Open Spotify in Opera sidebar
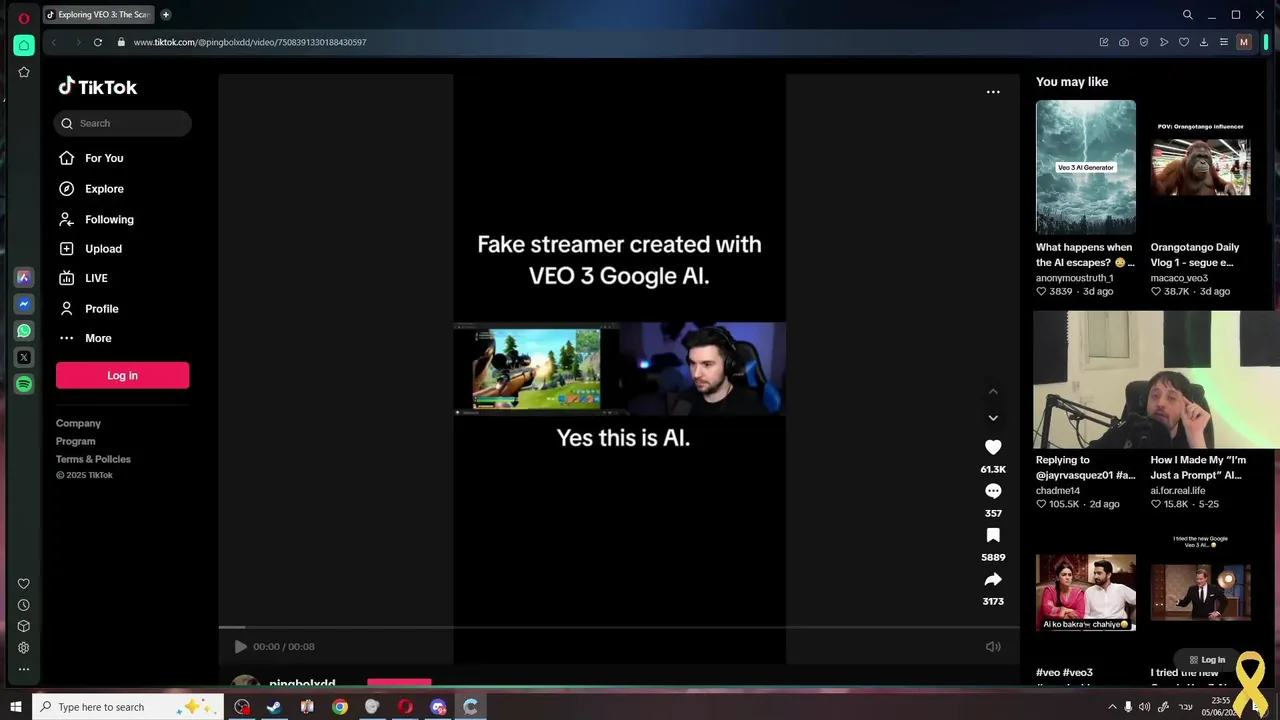Image resolution: width=1280 pixels, height=720 pixels. coord(24,384)
